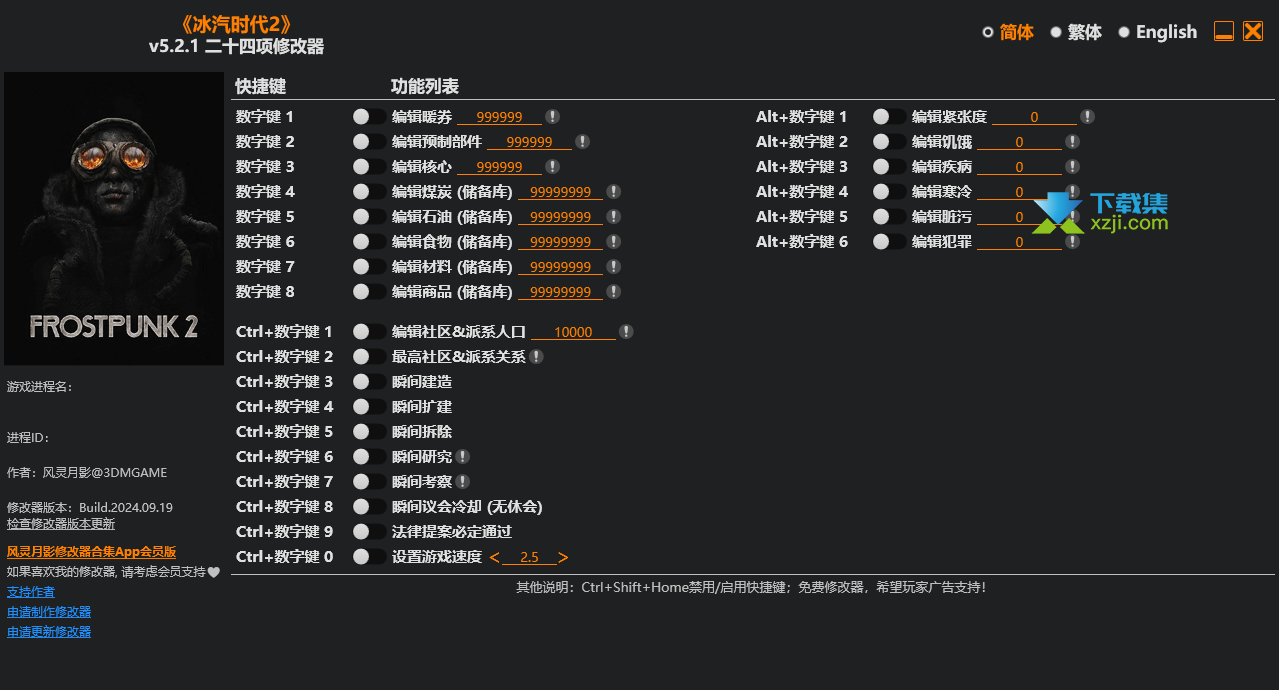Increase game speed with right arrow
This screenshot has width=1279, height=690.
pyautogui.click(x=563, y=558)
